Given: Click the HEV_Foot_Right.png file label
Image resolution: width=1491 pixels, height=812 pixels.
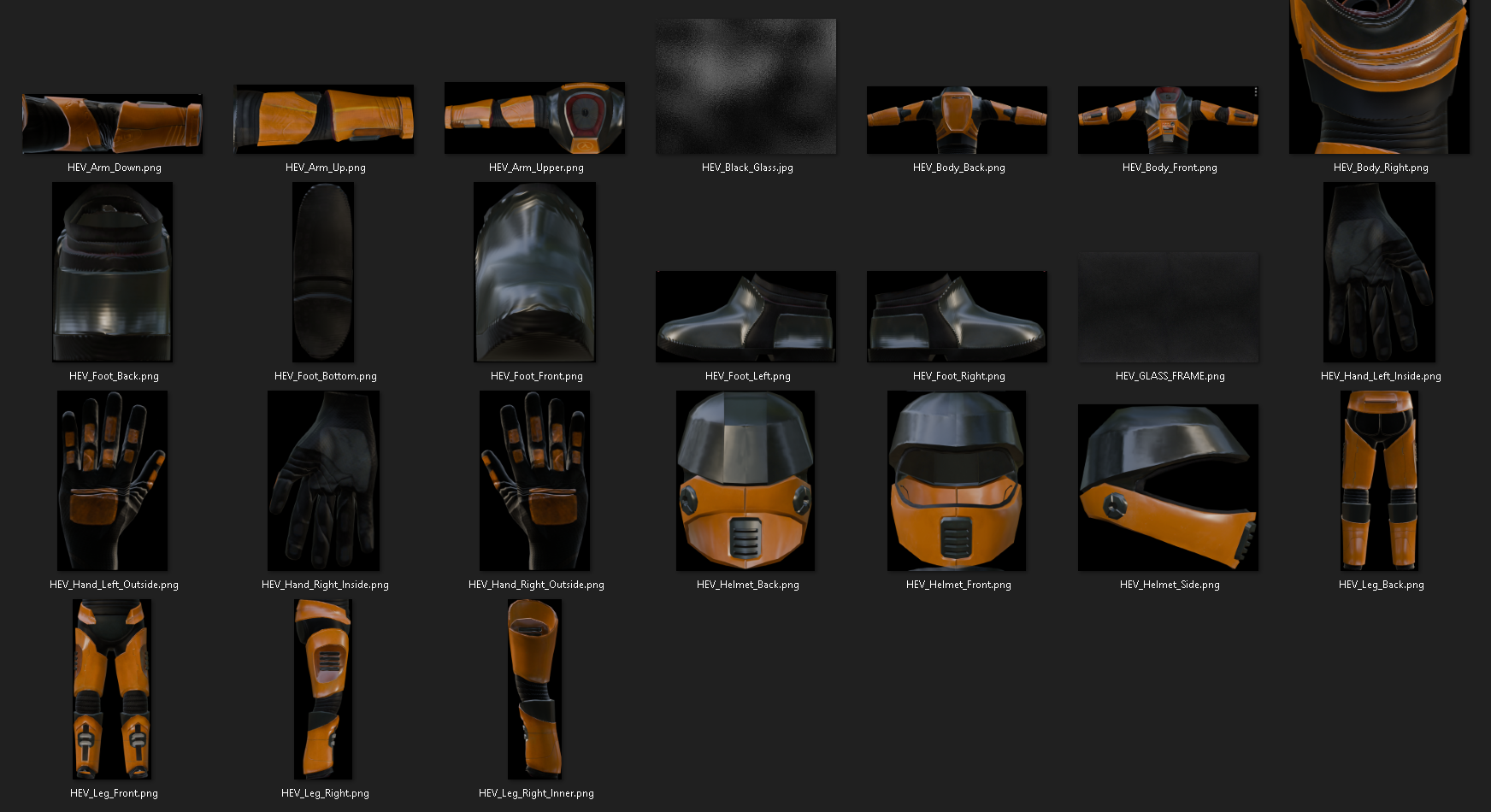Looking at the screenshot, I should [959, 376].
